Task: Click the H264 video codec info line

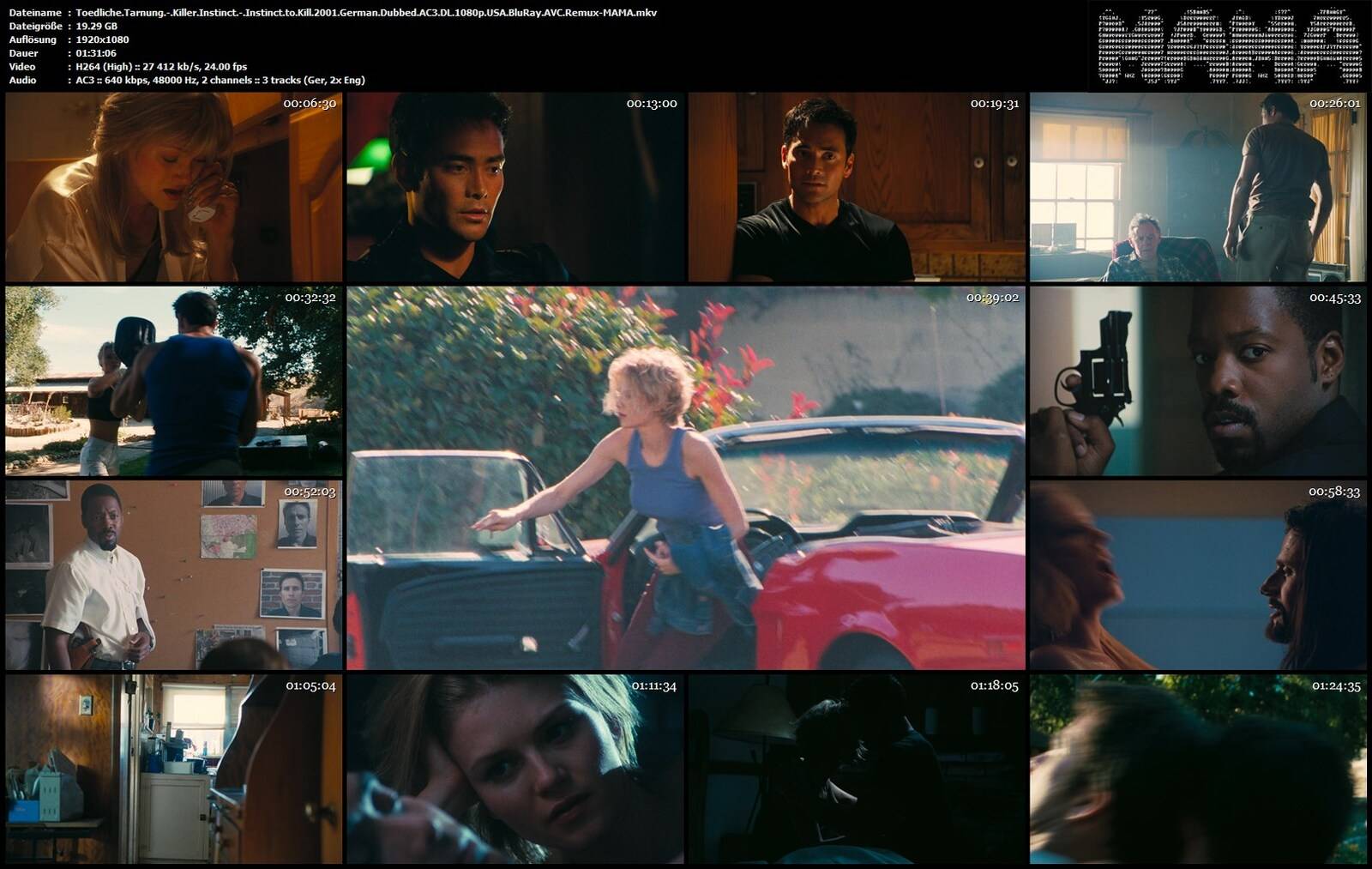Action: [161, 66]
